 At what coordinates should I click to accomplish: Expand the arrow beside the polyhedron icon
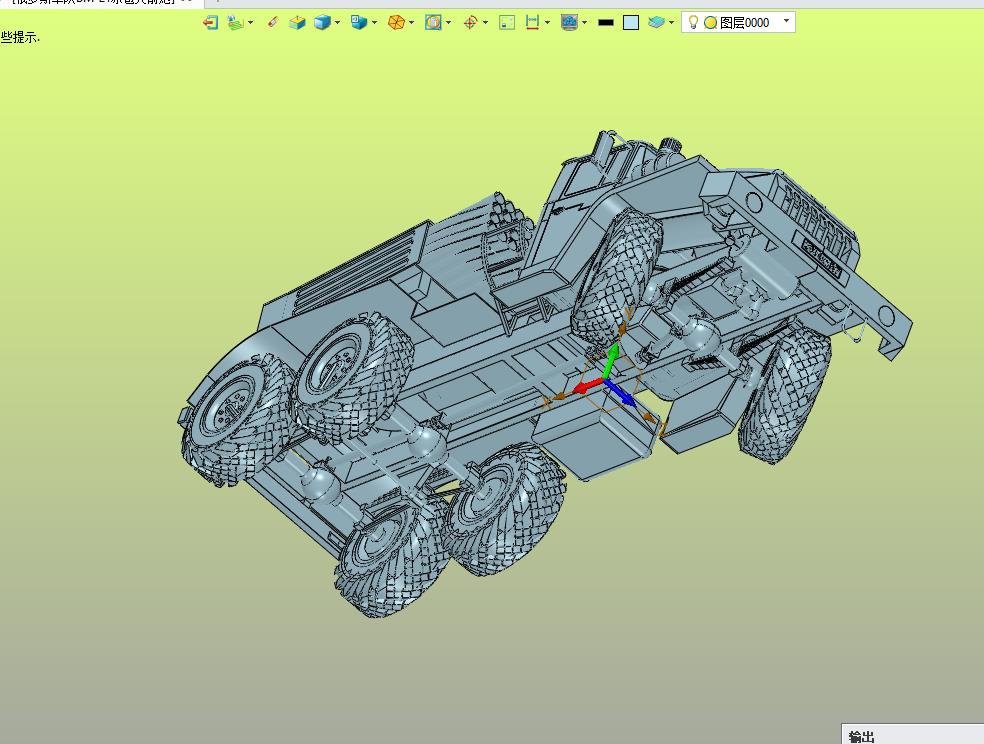[x=412, y=23]
